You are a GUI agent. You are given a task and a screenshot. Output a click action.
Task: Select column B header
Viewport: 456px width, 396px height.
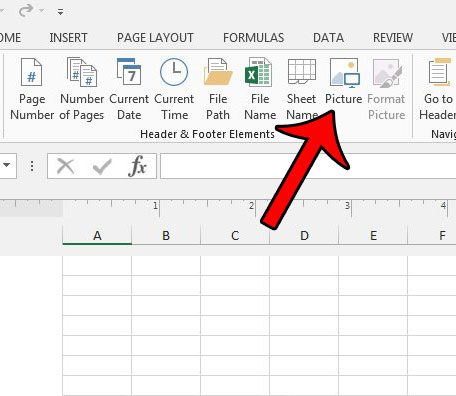[x=166, y=235]
